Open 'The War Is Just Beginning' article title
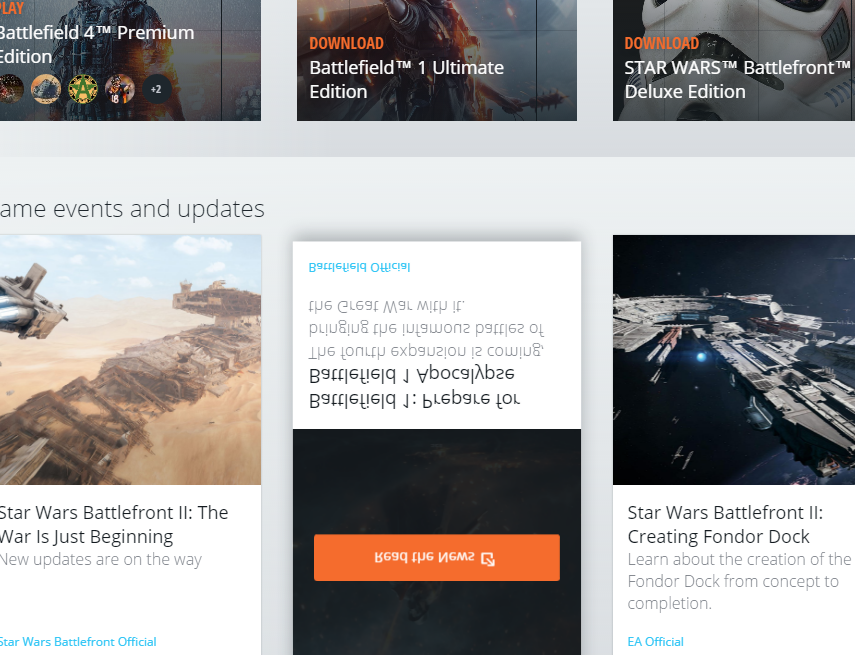 coord(113,524)
